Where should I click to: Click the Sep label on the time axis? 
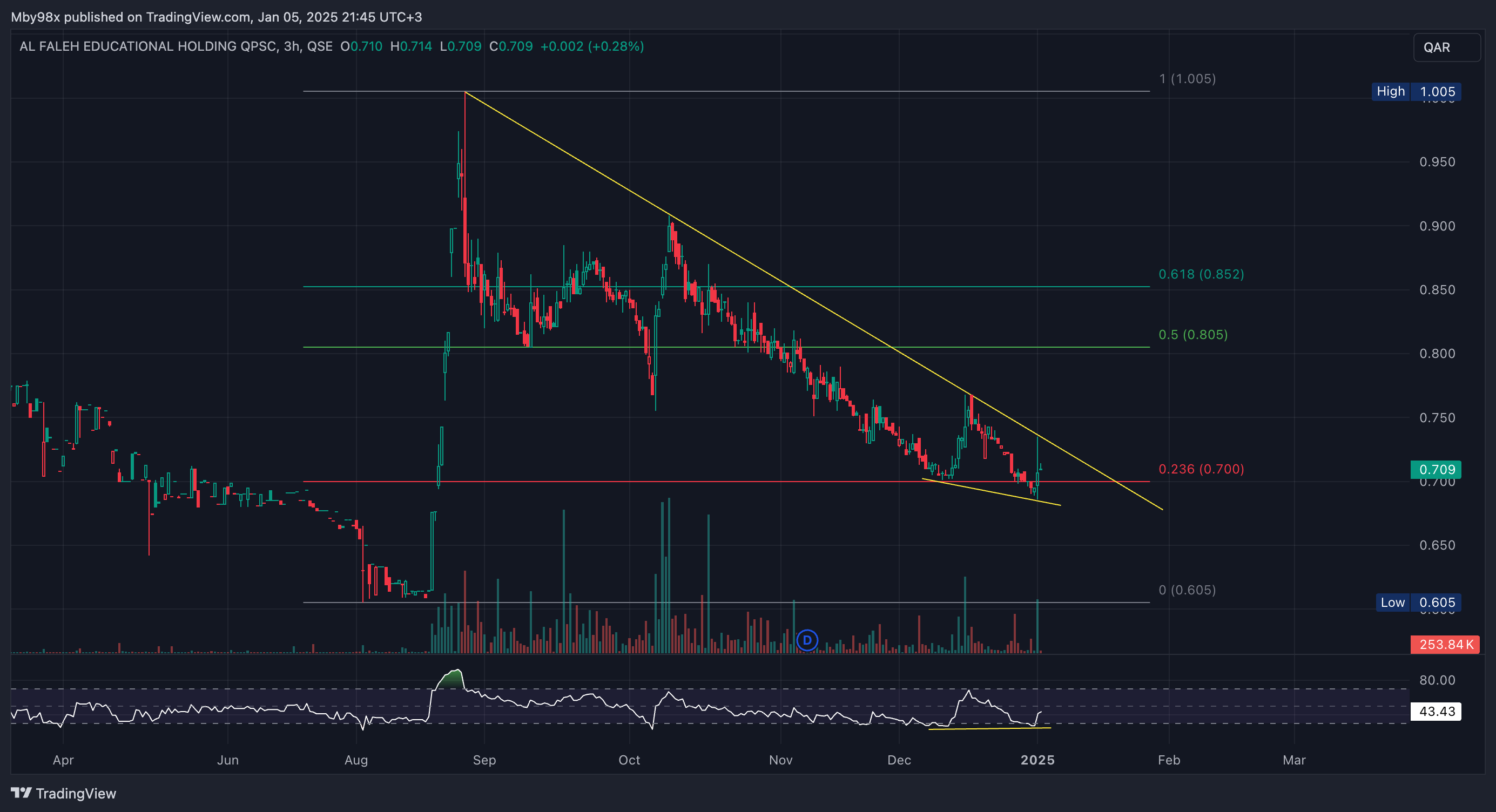click(484, 760)
